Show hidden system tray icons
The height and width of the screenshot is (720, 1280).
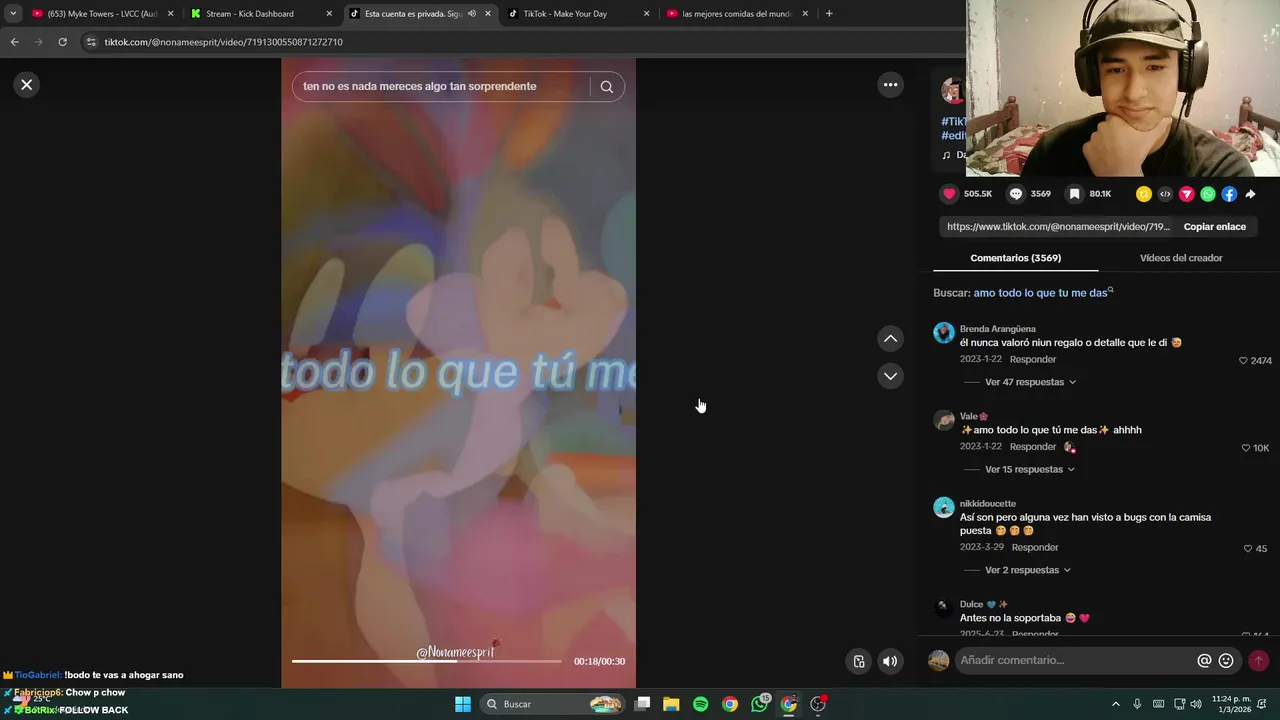1116,704
